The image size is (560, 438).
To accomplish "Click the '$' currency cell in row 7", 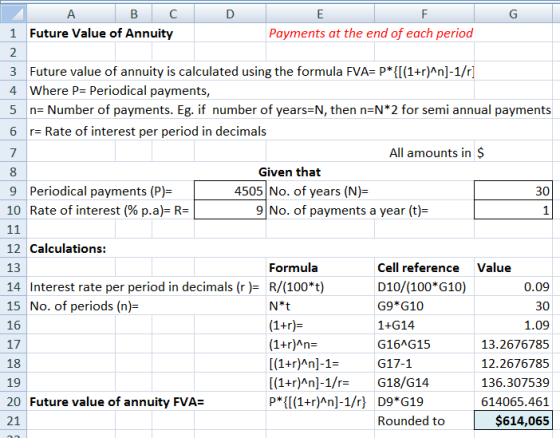I will pos(513,153).
